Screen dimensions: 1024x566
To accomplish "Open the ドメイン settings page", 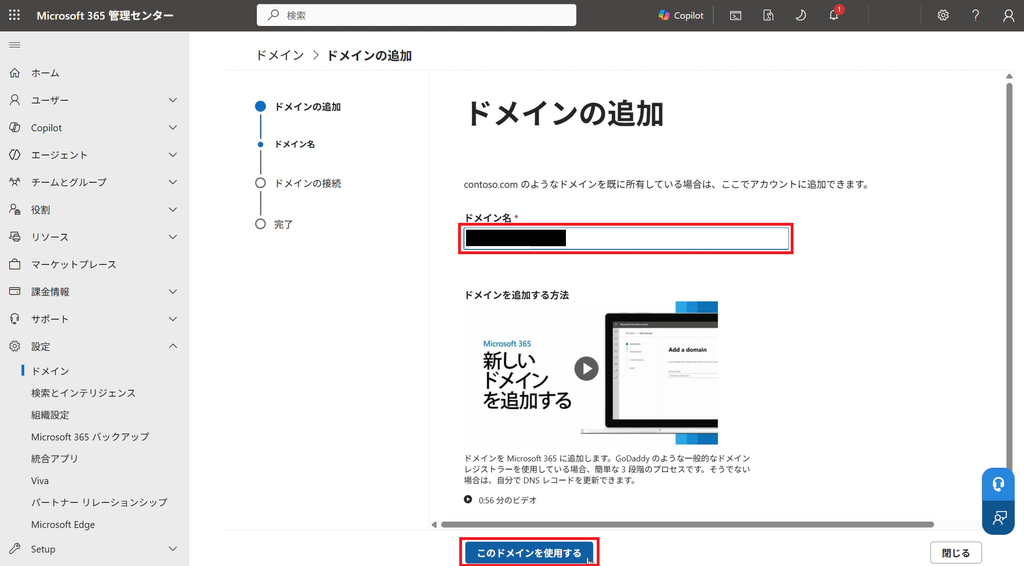I will pos(50,371).
